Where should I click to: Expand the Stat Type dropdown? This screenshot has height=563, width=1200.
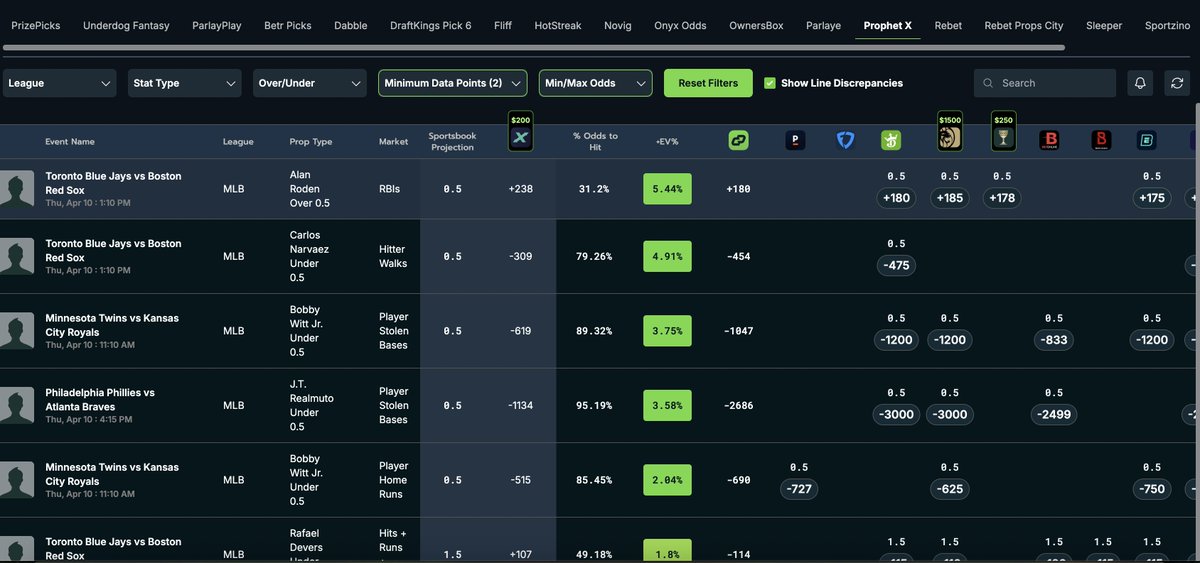coord(185,83)
